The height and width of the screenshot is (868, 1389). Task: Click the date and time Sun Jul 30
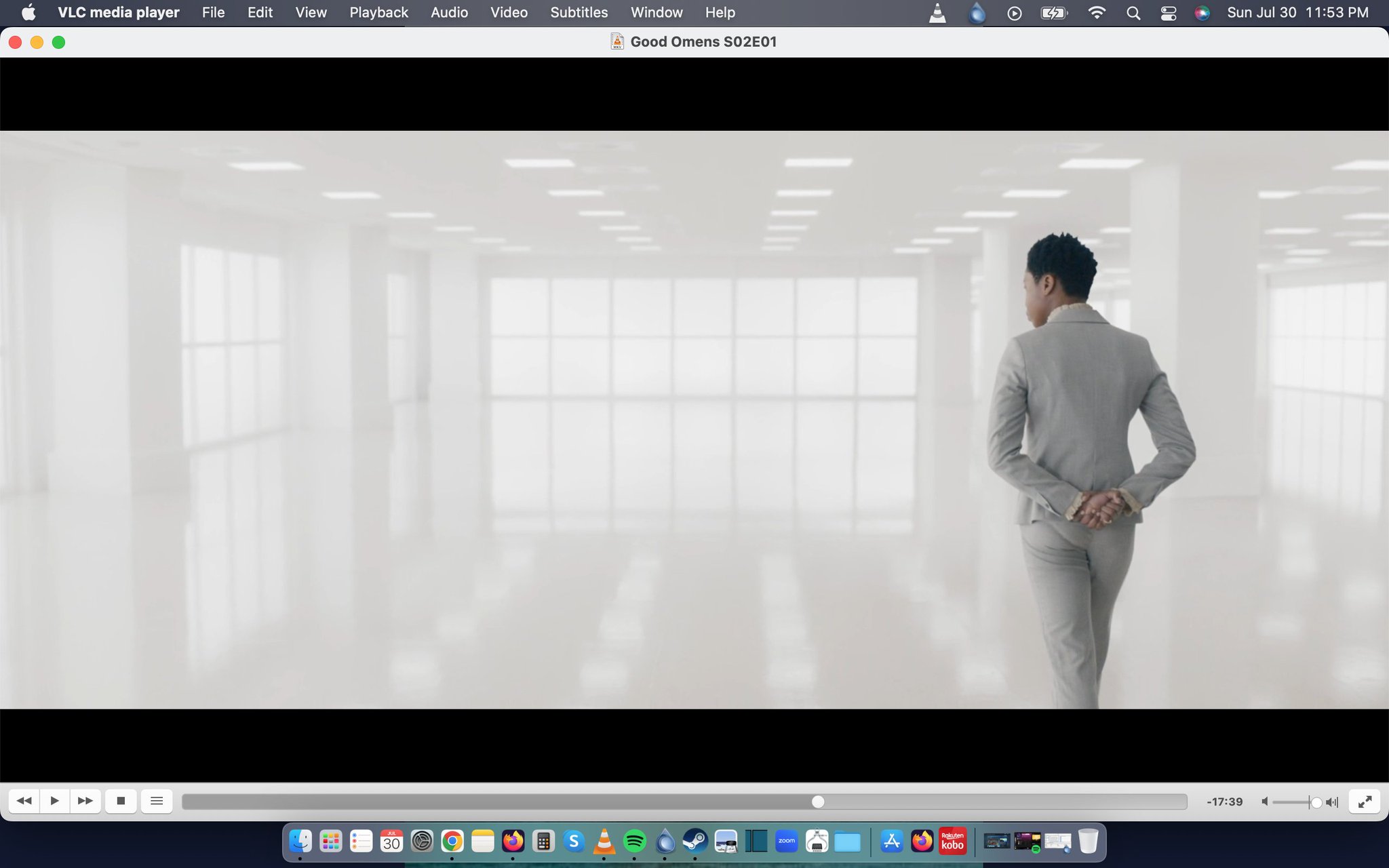tap(1297, 12)
